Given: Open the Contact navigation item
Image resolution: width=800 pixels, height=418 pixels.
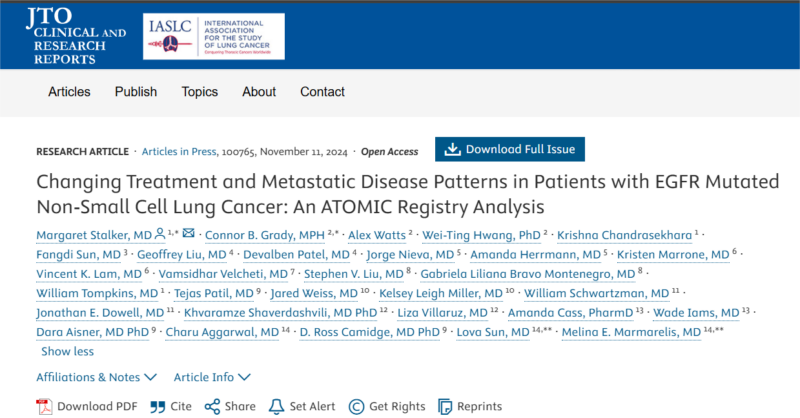Looking at the screenshot, I should [x=322, y=92].
